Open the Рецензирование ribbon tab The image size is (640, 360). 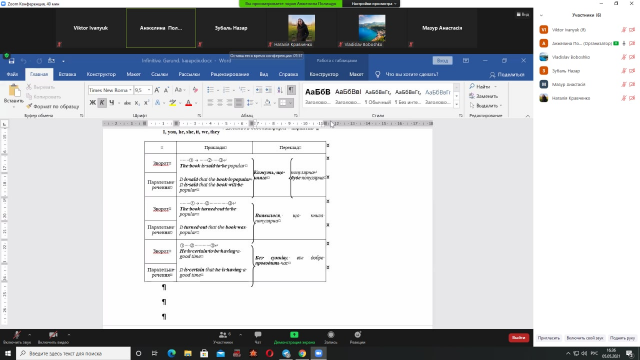230,74
